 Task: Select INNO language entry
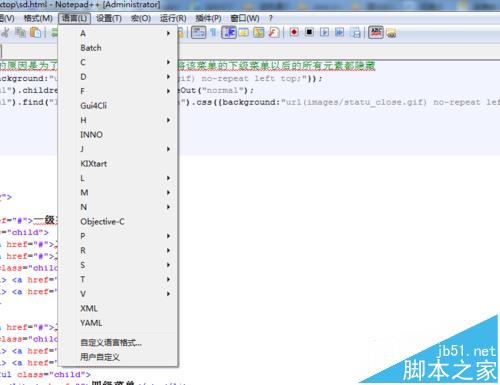pos(118,135)
